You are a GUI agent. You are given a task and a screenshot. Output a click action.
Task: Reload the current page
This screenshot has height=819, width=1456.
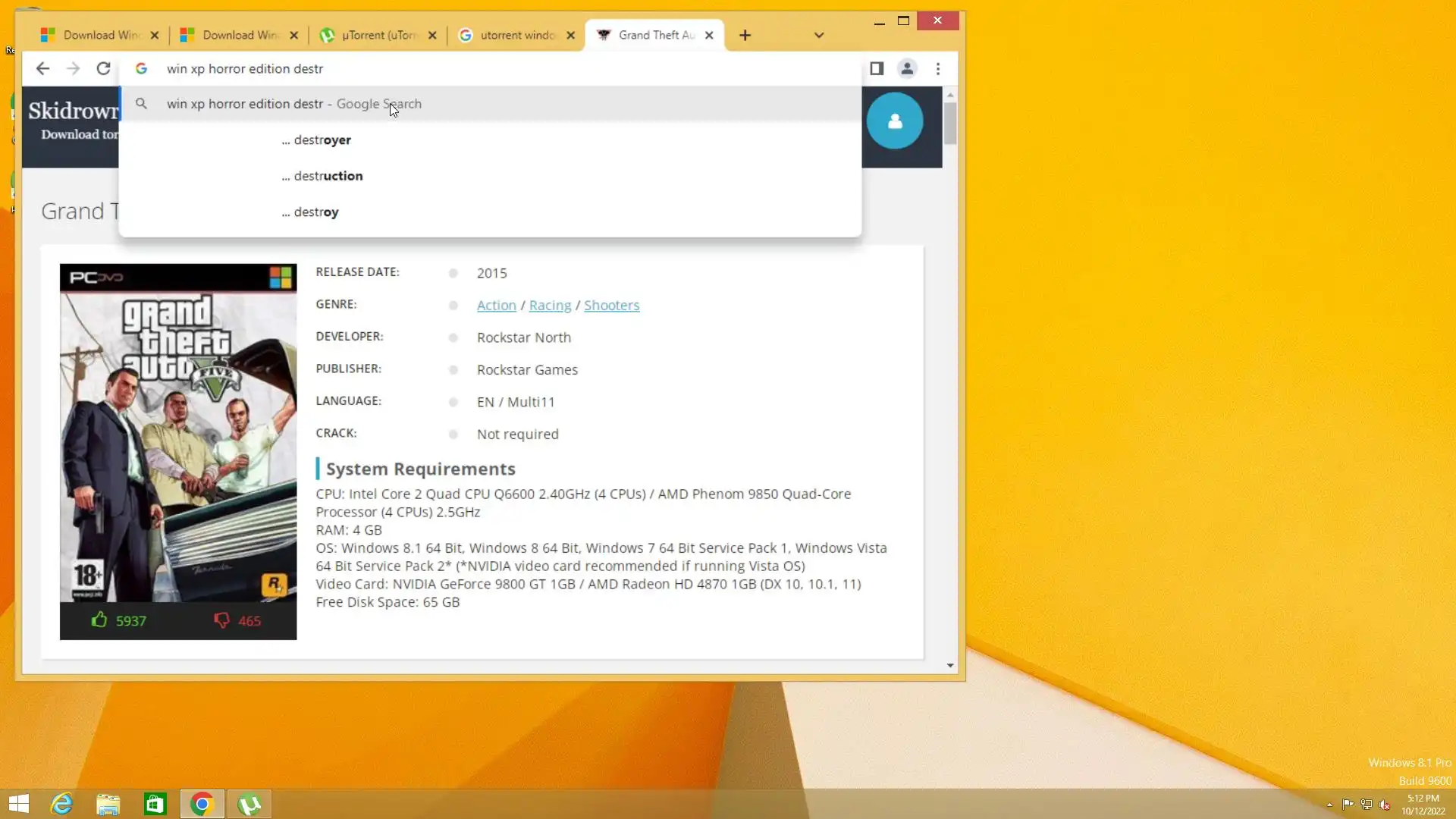point(103,69)
